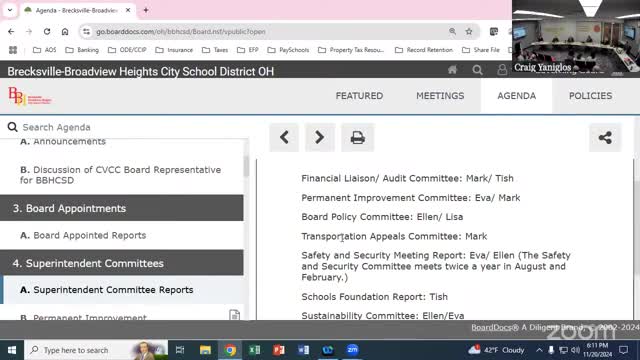Open Excel from the taskbar
This screenshot has height=360, width=640.
click(x=254, y=350)
